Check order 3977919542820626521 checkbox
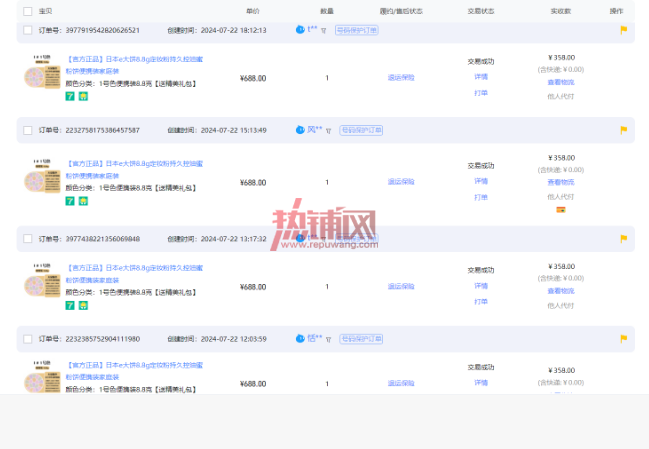The image size is (649, 449). [28, 30]
